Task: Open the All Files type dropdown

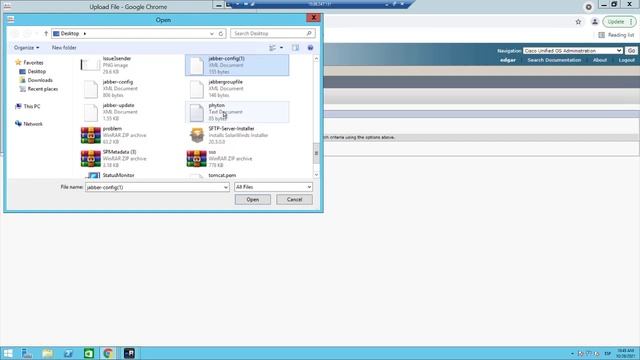Action: [x=273, y=187]
